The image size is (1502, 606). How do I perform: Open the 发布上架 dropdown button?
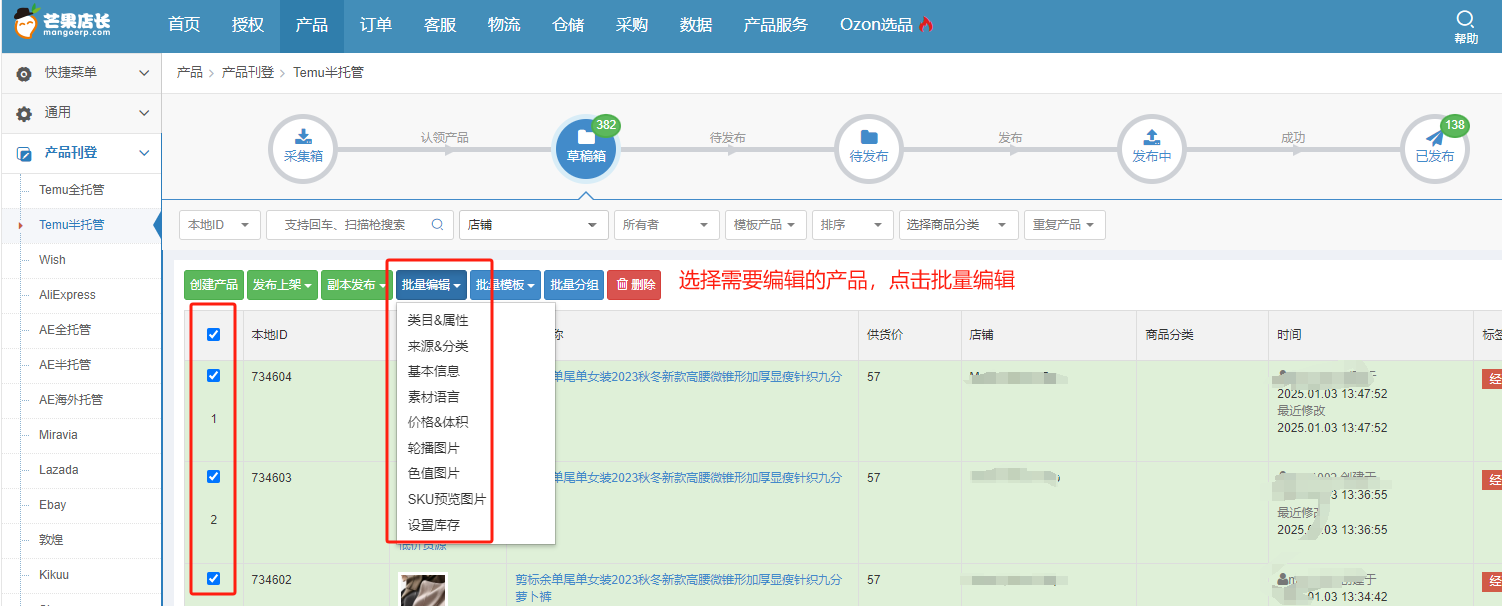click(282, 285)
